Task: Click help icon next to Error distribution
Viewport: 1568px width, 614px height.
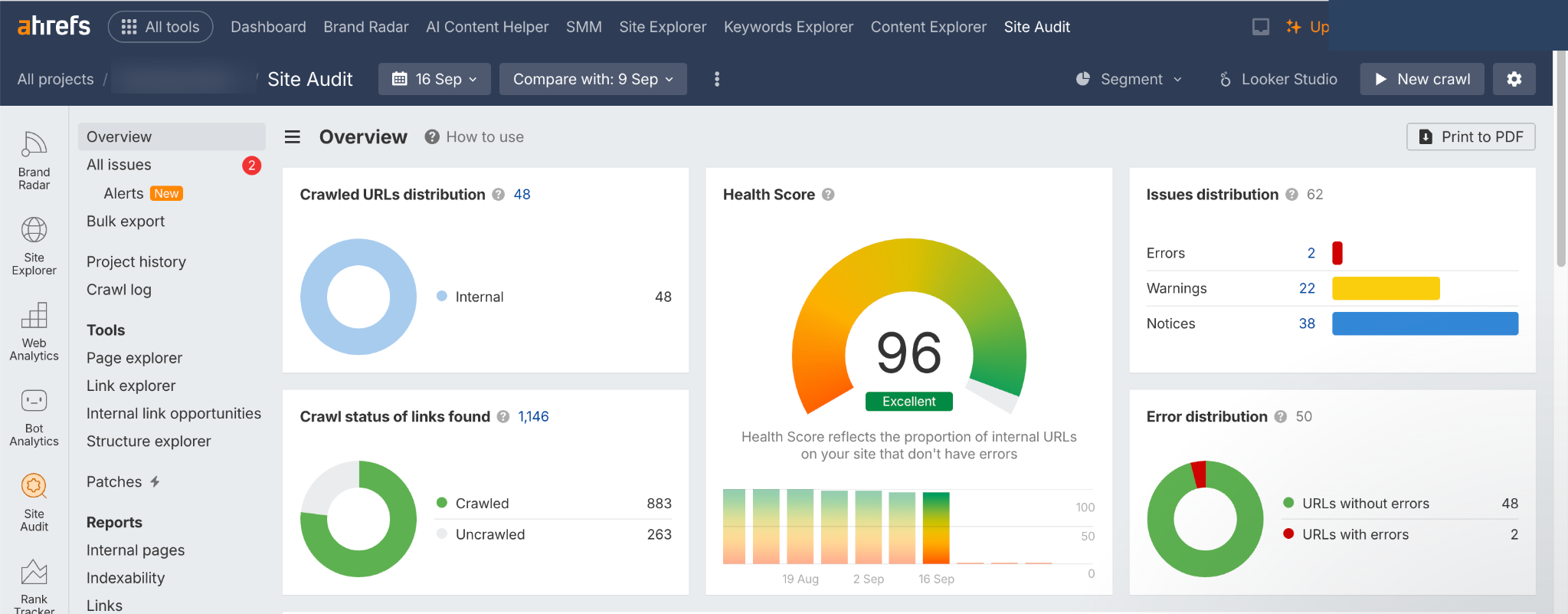Action: point(1281,417)
